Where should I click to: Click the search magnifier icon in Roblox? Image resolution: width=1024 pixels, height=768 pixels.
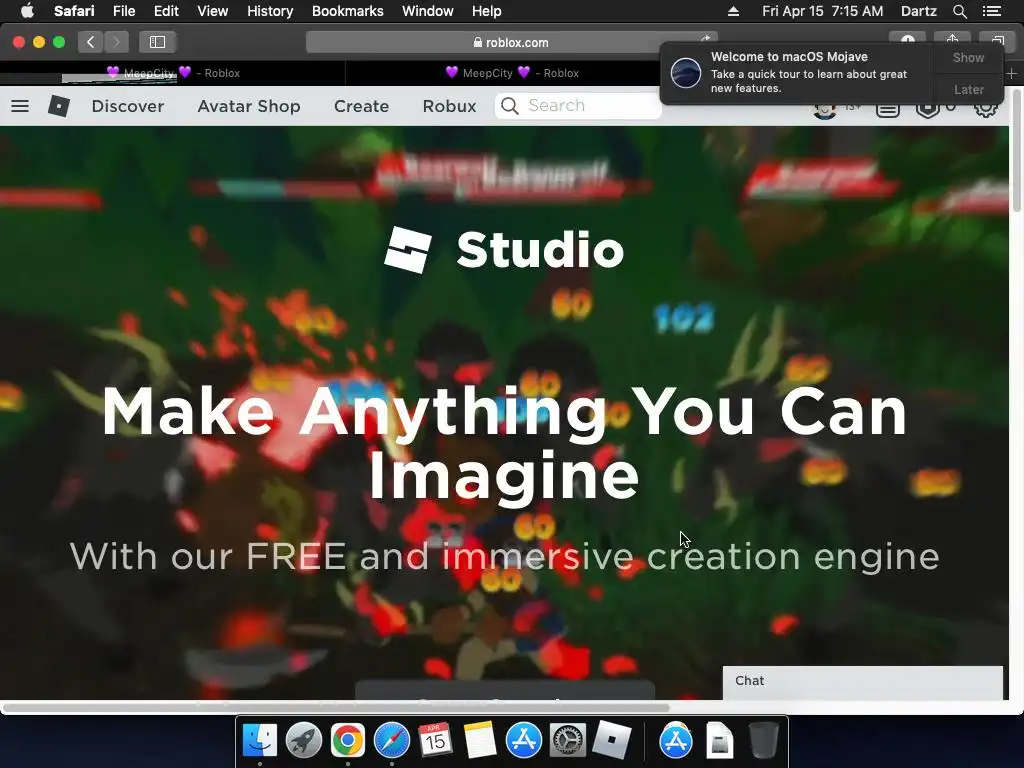pos(510,106)
